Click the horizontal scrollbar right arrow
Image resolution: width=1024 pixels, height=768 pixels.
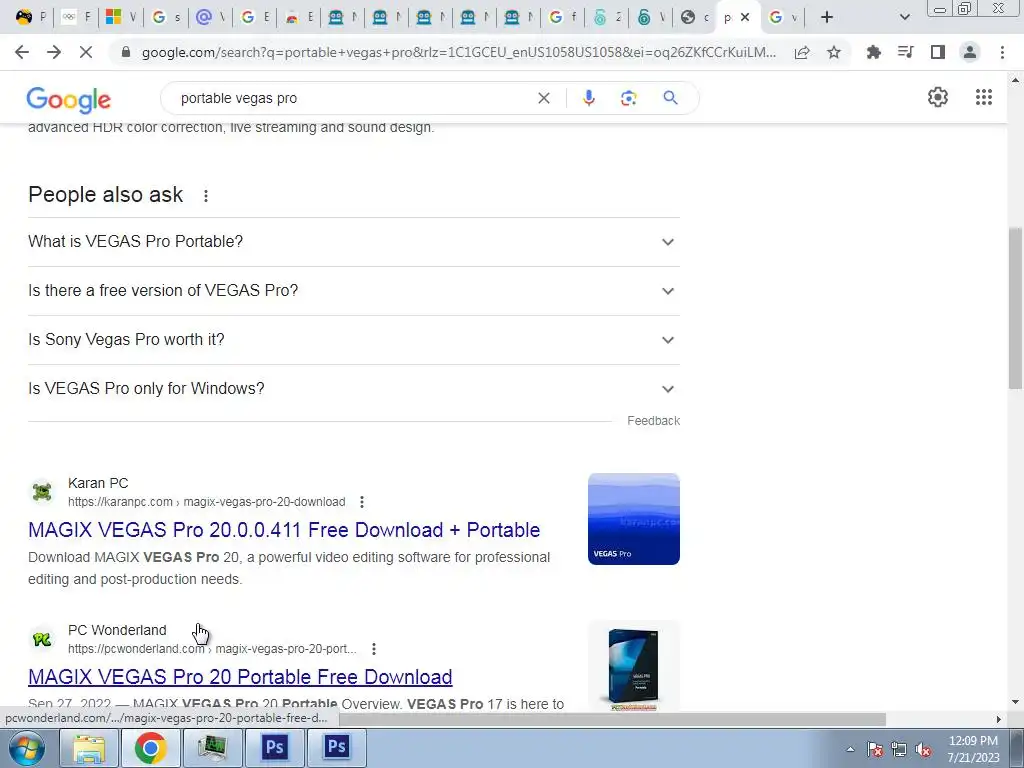pos(999,719)
